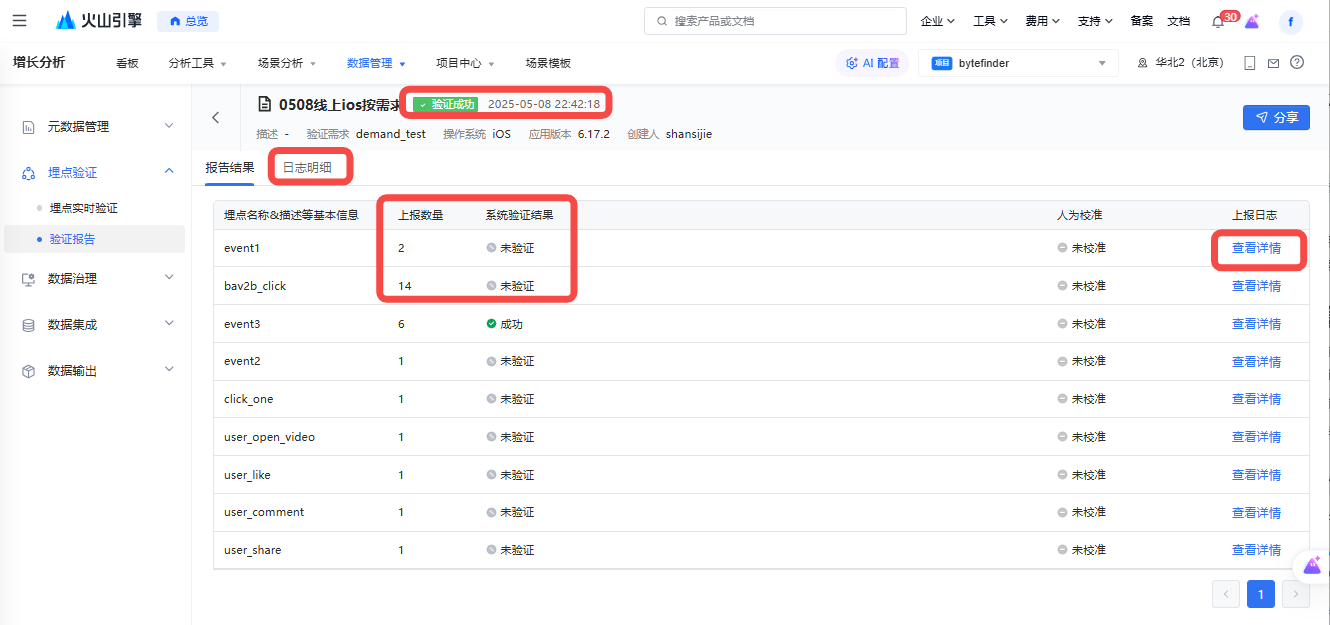Click the notification bell icon
Image resolution: width=1330 pixels, height=625 pixels.
pyautogui.click(x=1217, y=22)
